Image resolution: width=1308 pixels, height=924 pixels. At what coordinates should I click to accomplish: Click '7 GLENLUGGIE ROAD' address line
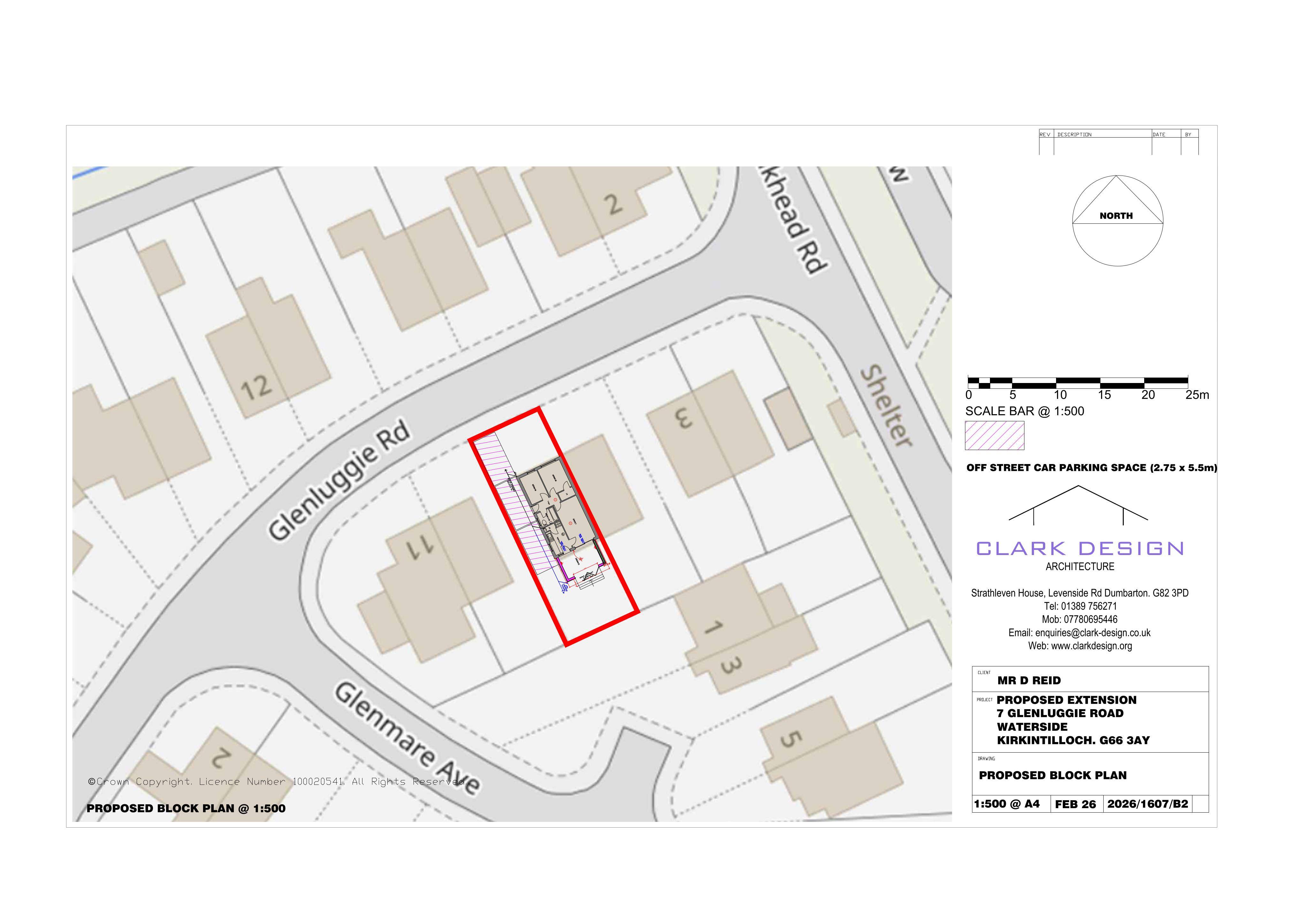coord(1060,713)
